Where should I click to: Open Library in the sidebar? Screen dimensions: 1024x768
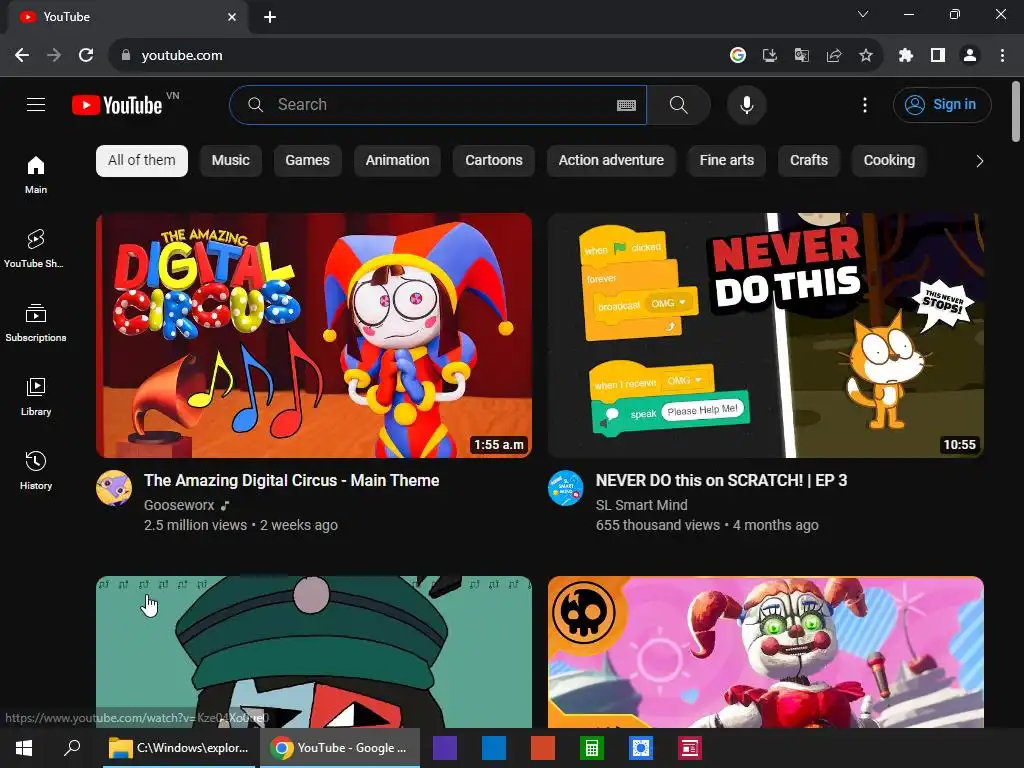pyautogui.click(x=36, y=396)
